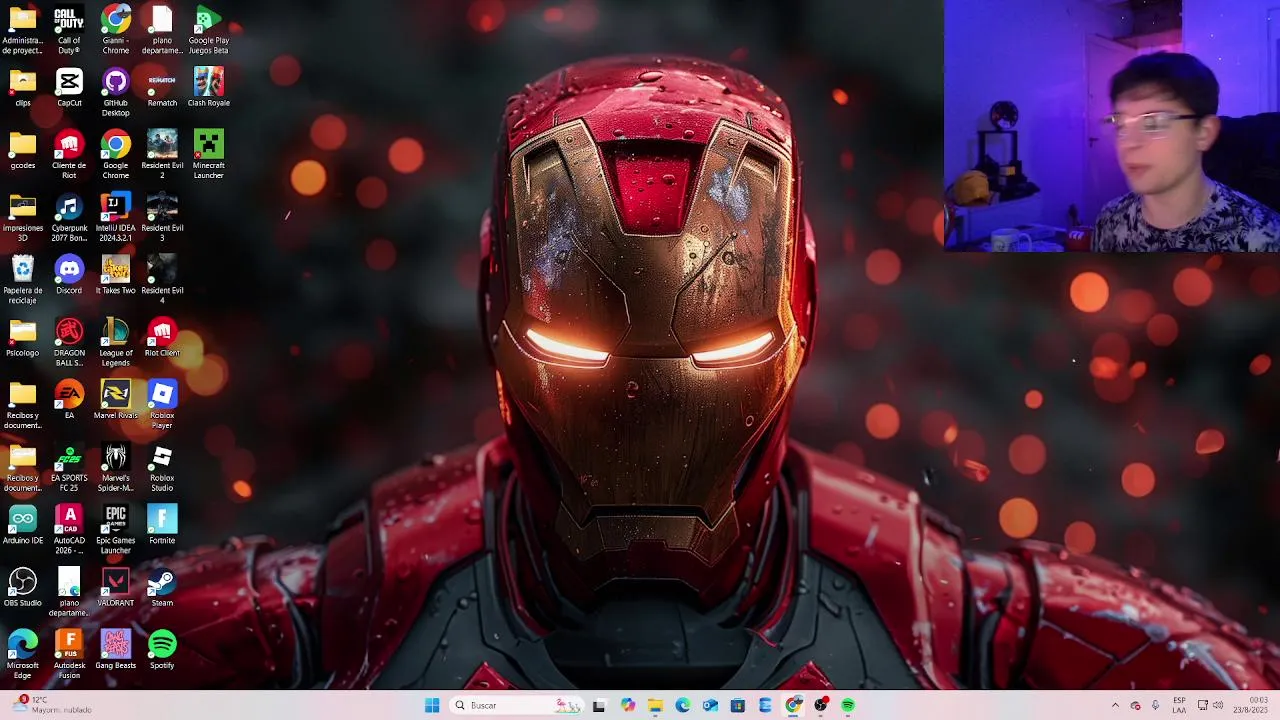Select the Resident Evil 3 icon
Viewport: 1280px width, 720px height.
162,218
